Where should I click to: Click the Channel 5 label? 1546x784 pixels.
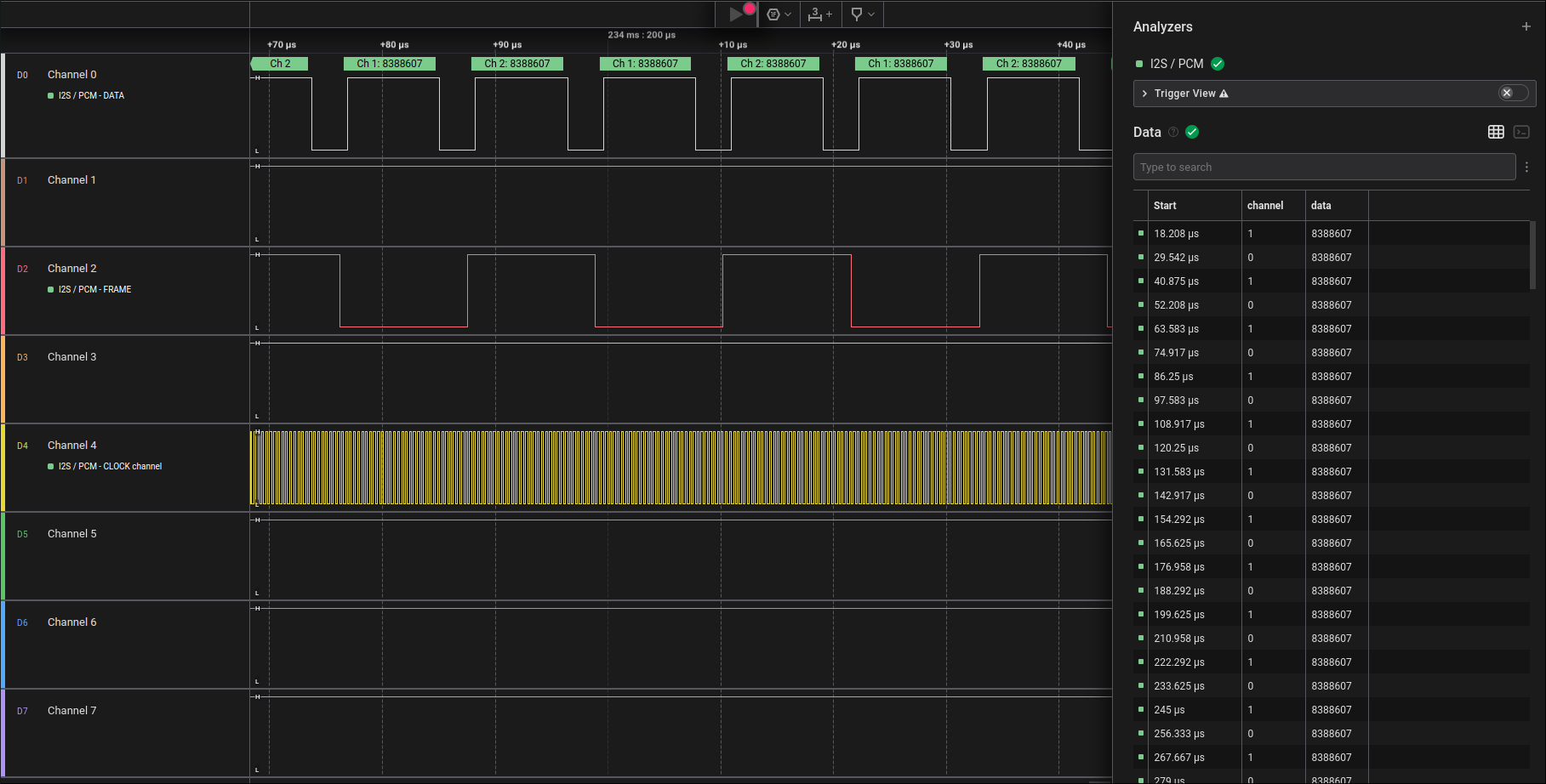(71, 534)
